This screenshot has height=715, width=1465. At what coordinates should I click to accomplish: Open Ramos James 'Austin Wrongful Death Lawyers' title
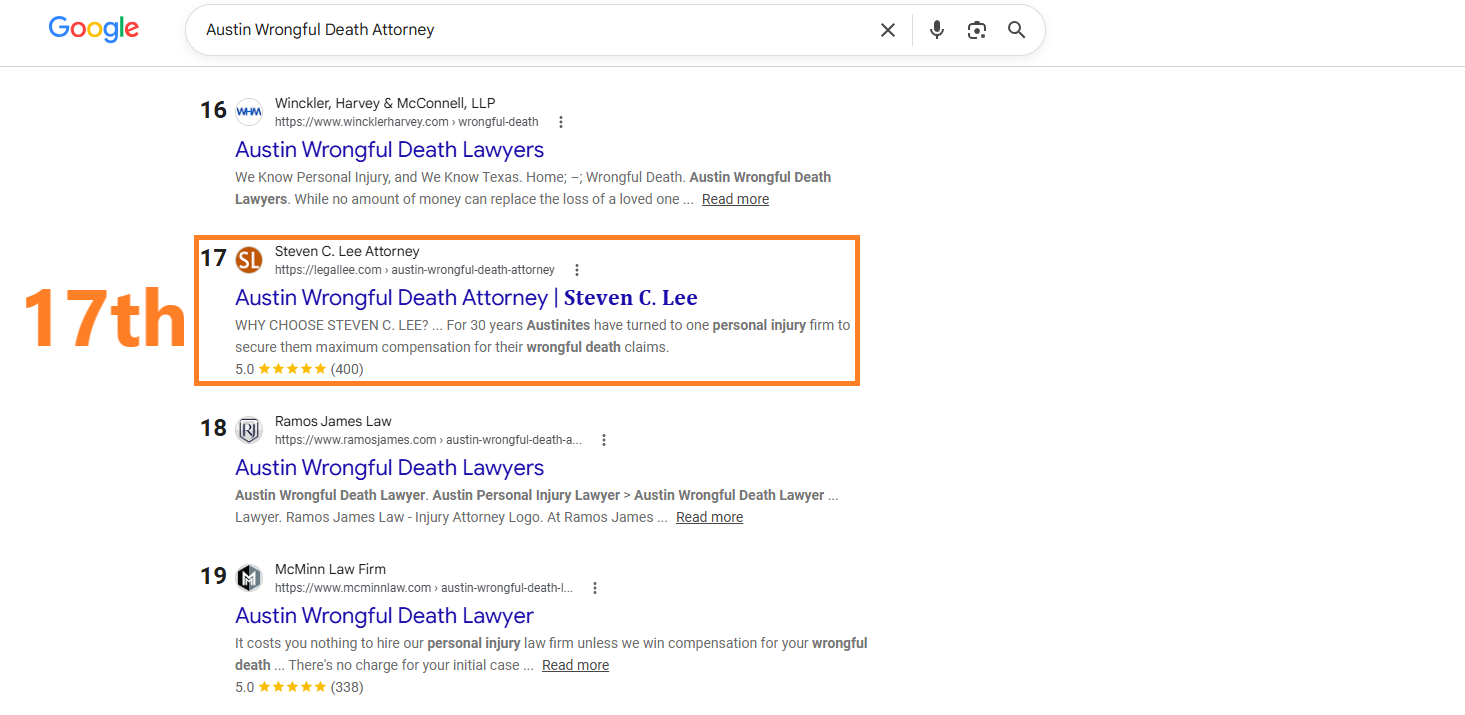coord(390,468)
